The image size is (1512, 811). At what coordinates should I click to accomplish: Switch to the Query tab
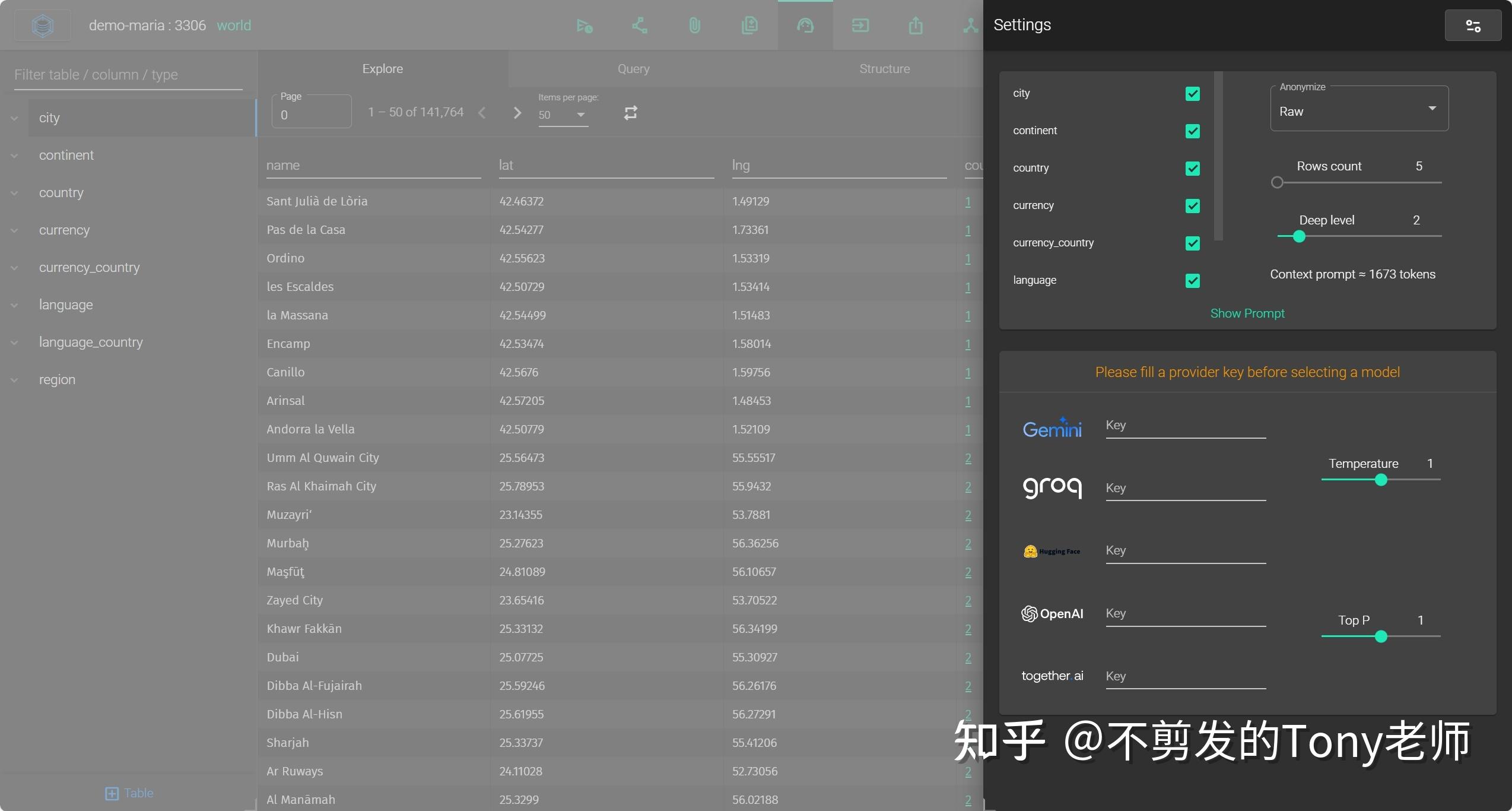pyautogui.click(x=633, y=68)
